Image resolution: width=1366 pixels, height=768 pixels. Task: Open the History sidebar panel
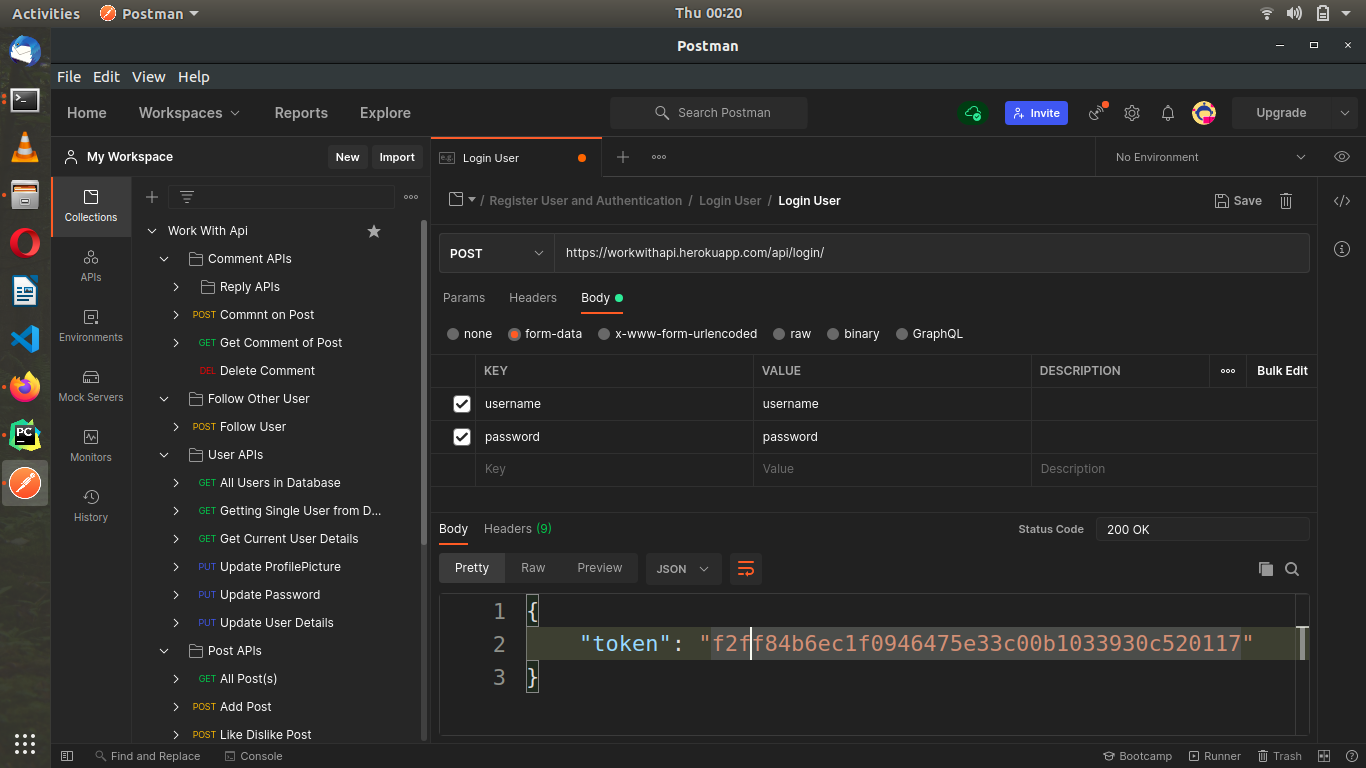click(x=91, y=506)
